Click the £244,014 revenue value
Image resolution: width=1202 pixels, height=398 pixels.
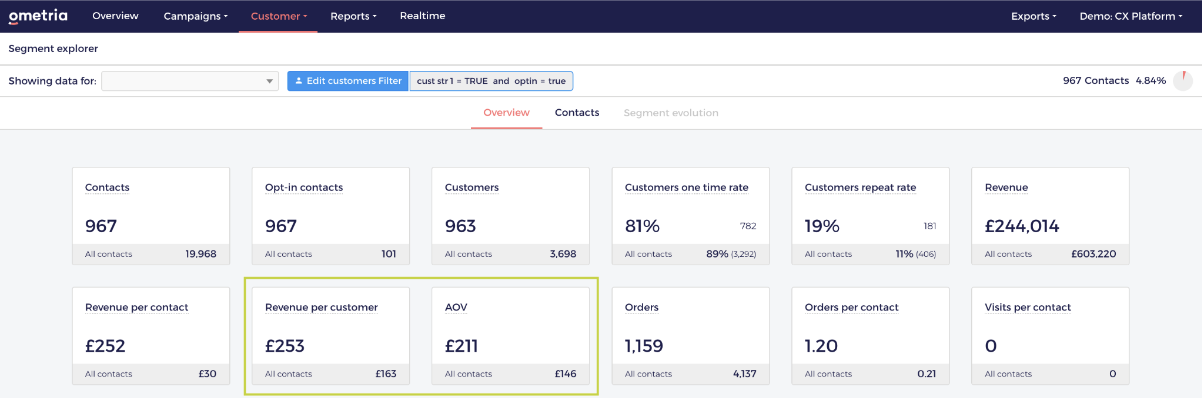(x=1022, y=226)
